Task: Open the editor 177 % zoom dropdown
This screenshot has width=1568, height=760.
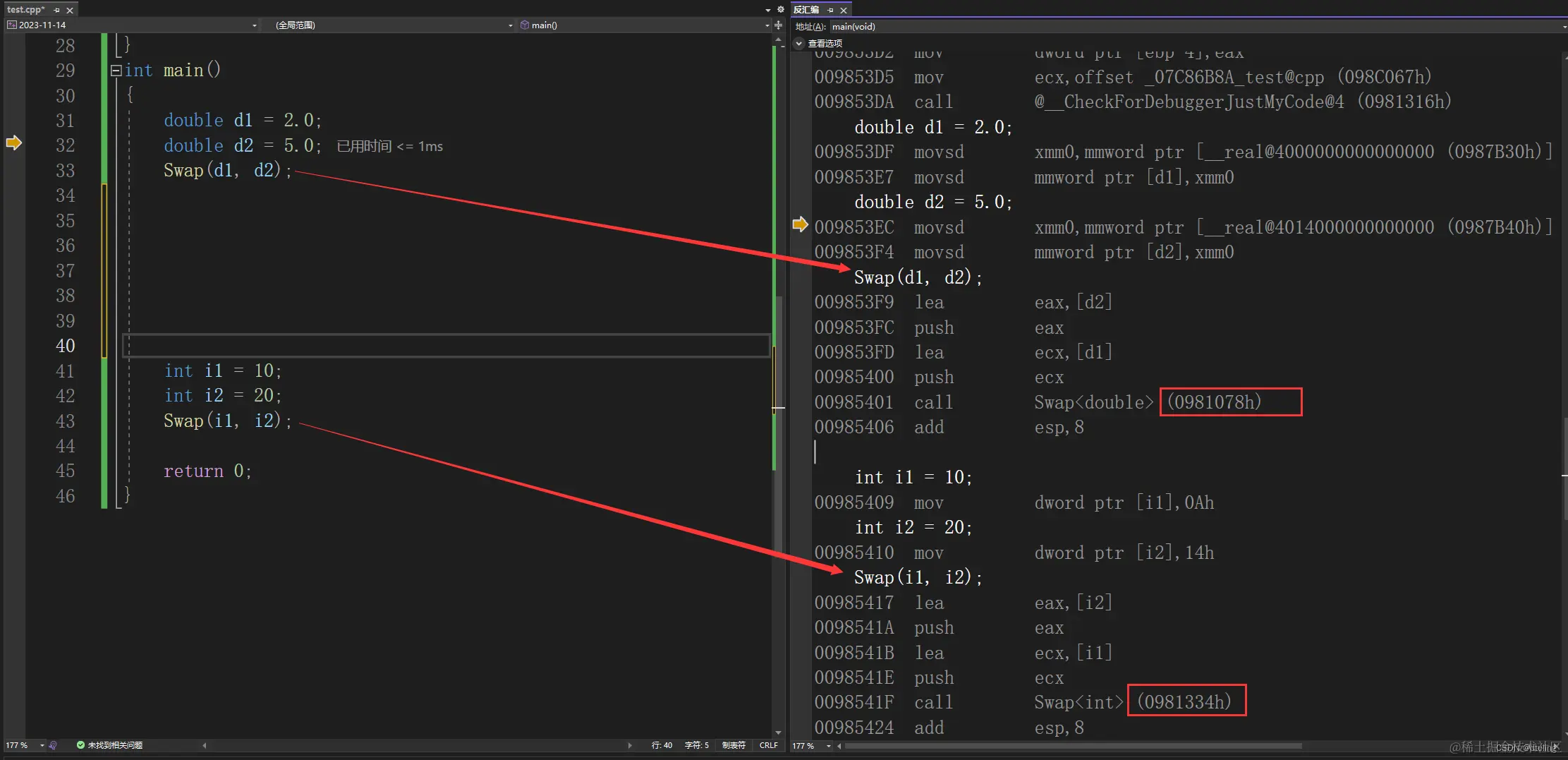Action: point(25,745)
